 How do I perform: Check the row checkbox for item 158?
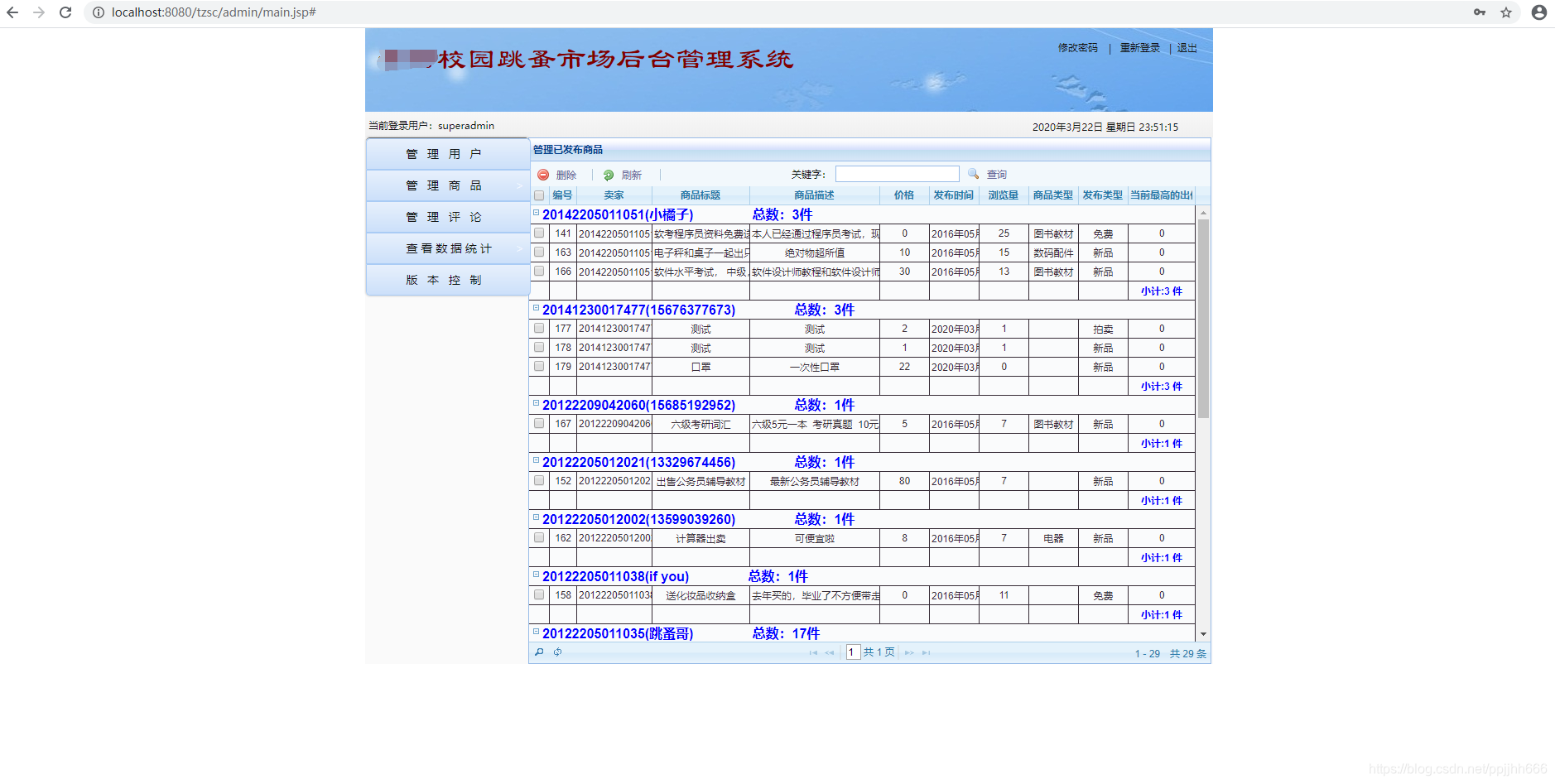pyautogui.click(x=539, y=595)
